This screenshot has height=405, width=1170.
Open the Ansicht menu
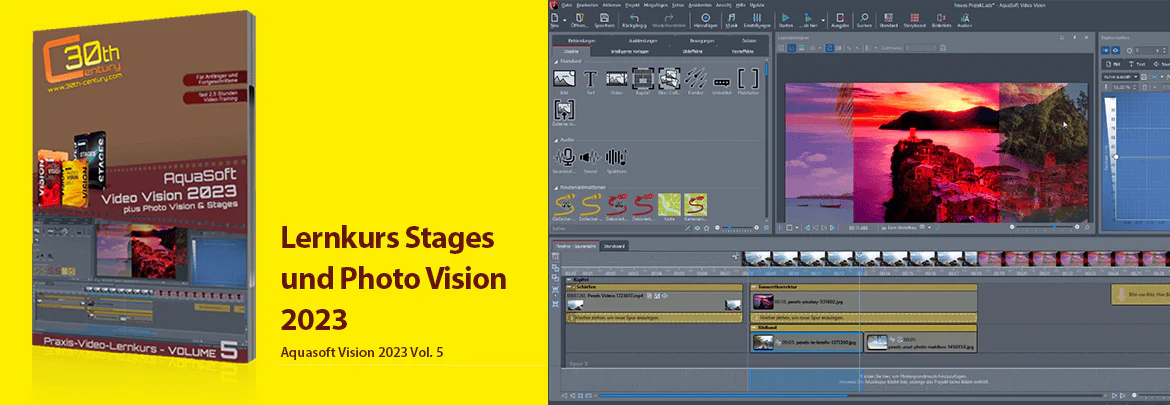723,4
